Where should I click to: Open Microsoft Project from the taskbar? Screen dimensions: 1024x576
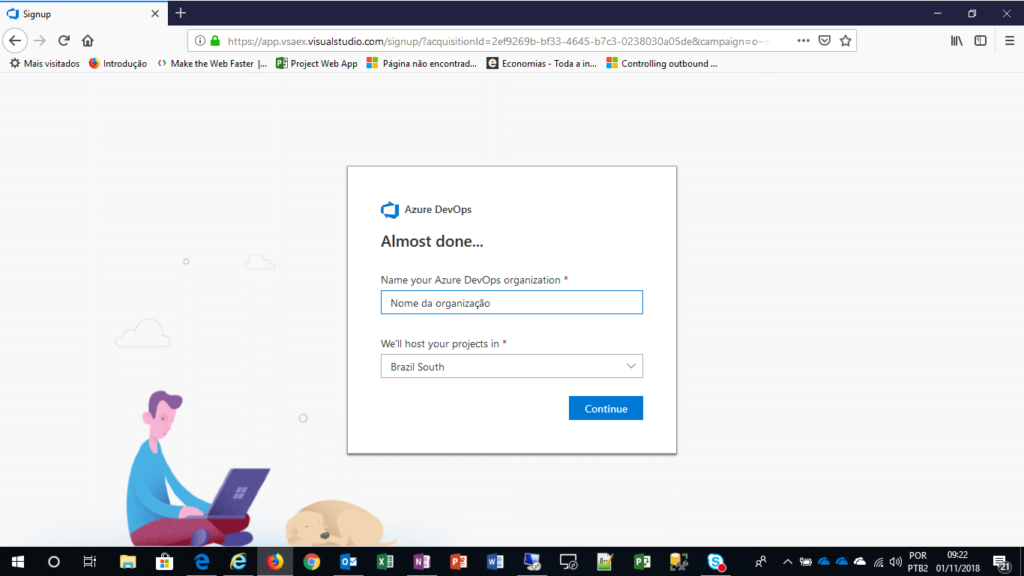(x=642, y=562)
